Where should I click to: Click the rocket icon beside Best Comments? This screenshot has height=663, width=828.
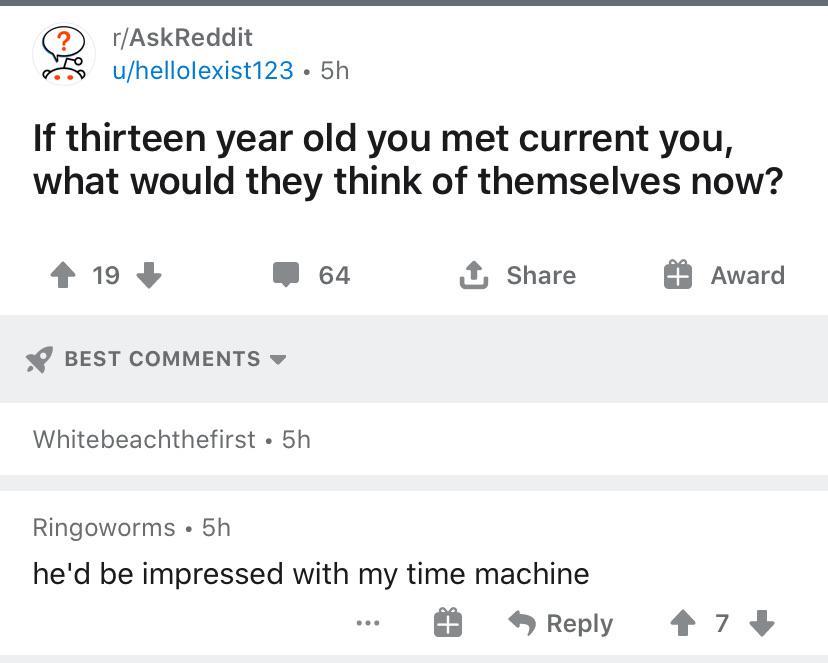39,359
